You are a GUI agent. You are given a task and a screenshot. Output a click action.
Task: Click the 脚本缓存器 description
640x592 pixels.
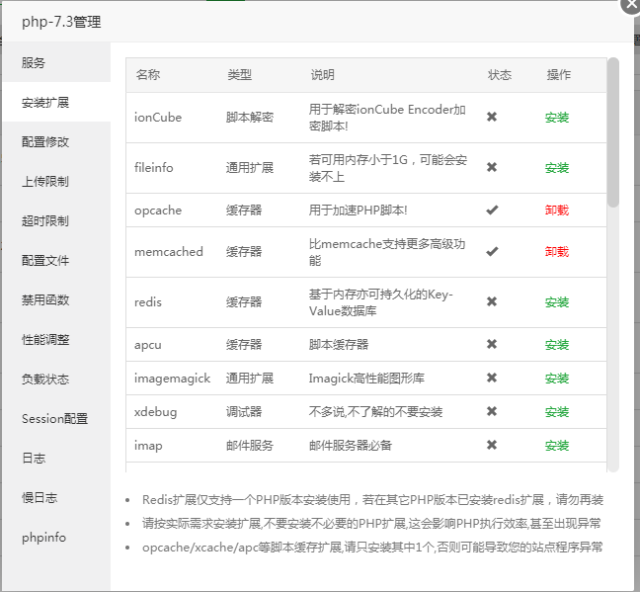(338, 345)
